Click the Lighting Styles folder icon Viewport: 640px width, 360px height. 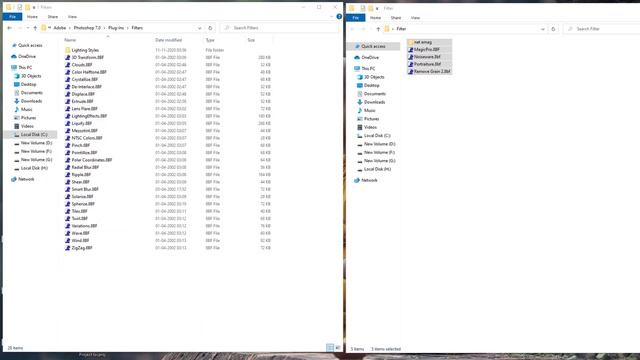pyautogui.click(x=68, y=50)
